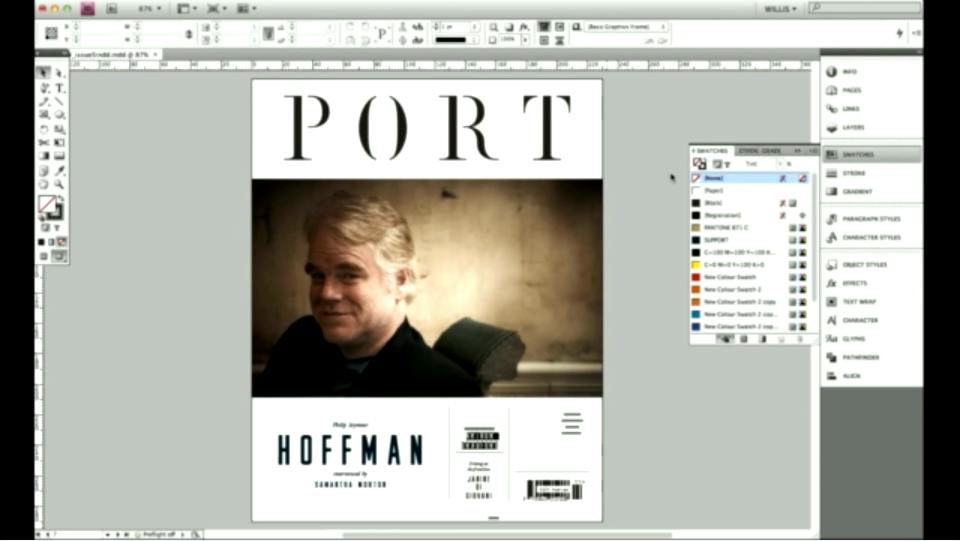
Task: Open Swatches panel flyout menu
Action: (x=811, y=151)
